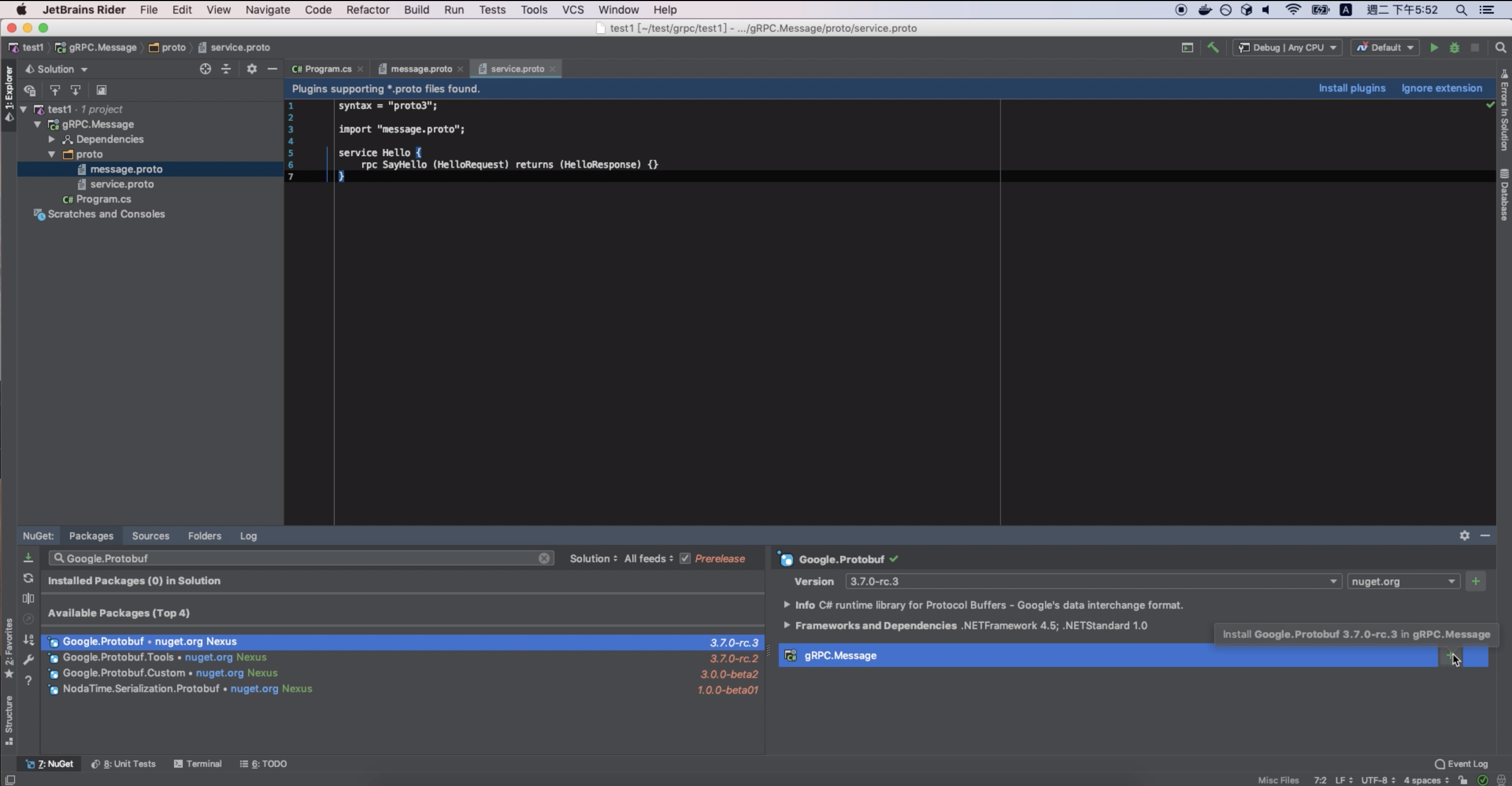Select Program.cs in the solution tree
Viewport: 1512px width, 786px height.
tap(103, 199)
